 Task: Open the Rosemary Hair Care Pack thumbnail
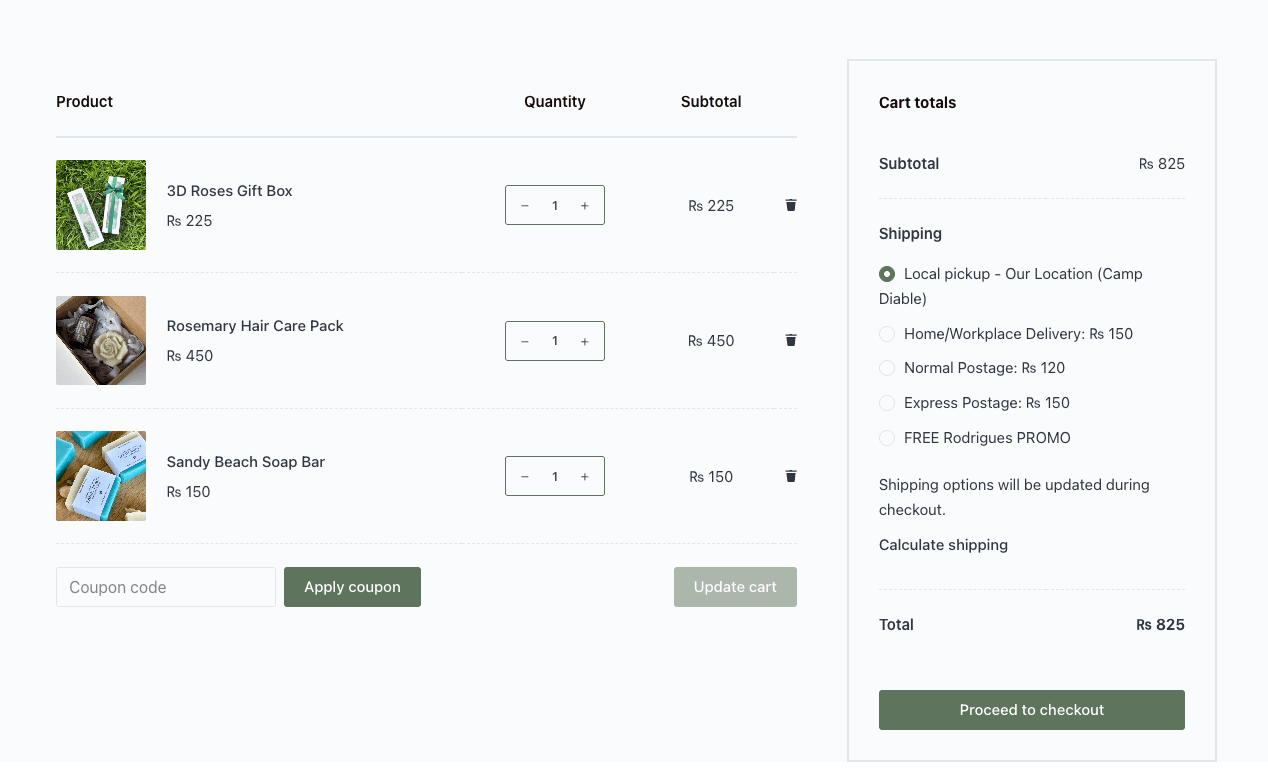point(101,341)
